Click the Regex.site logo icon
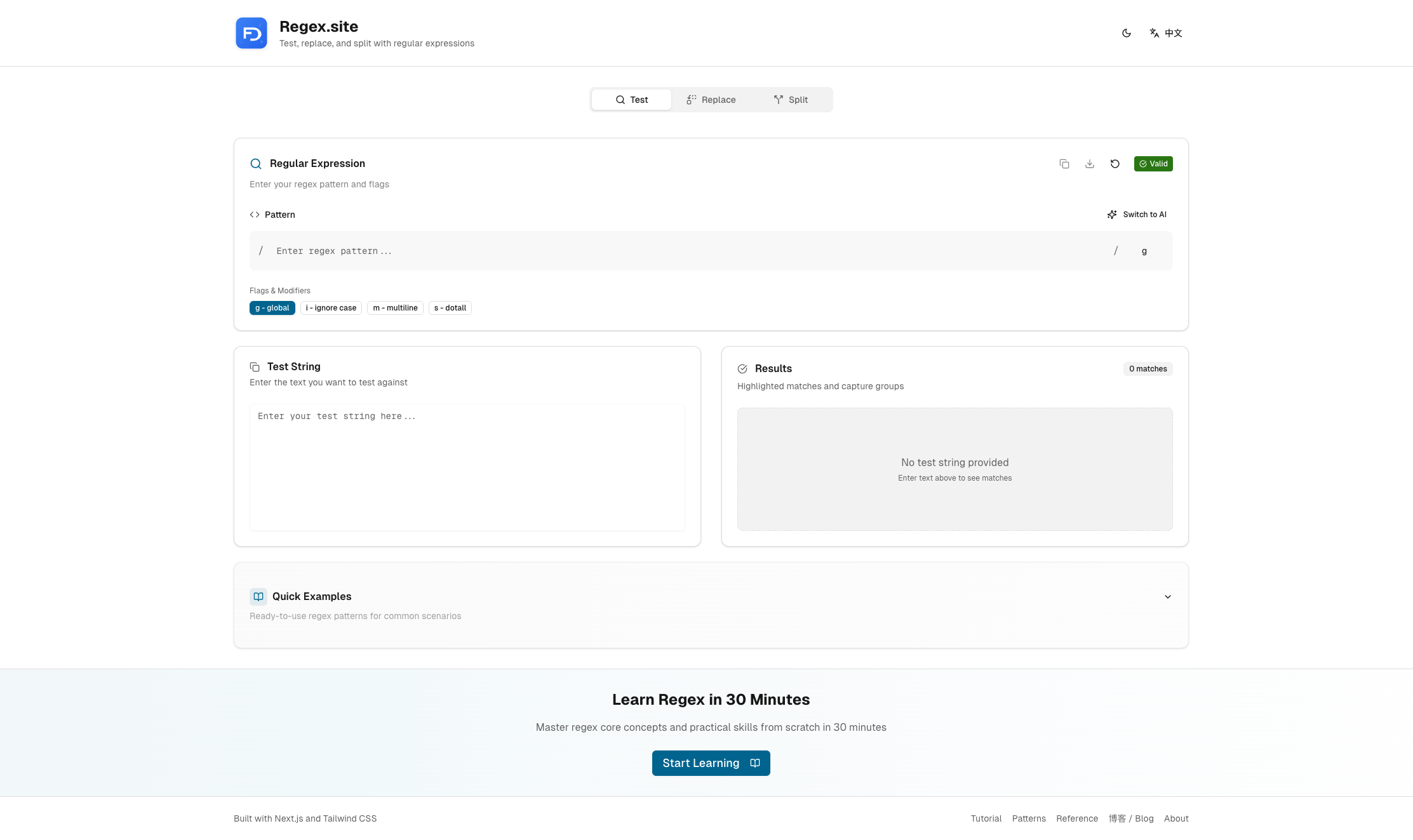The width and height of the screenshot is (1413, 840). tap(251, 33)
